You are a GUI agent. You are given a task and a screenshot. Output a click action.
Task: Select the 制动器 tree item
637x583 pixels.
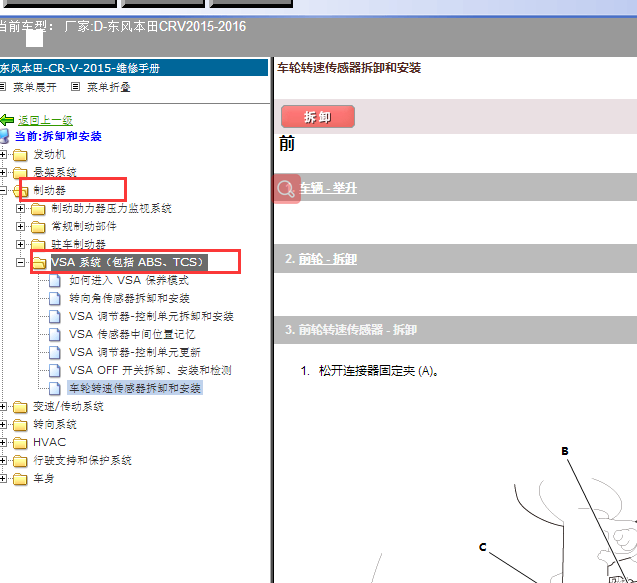(49, 190)
